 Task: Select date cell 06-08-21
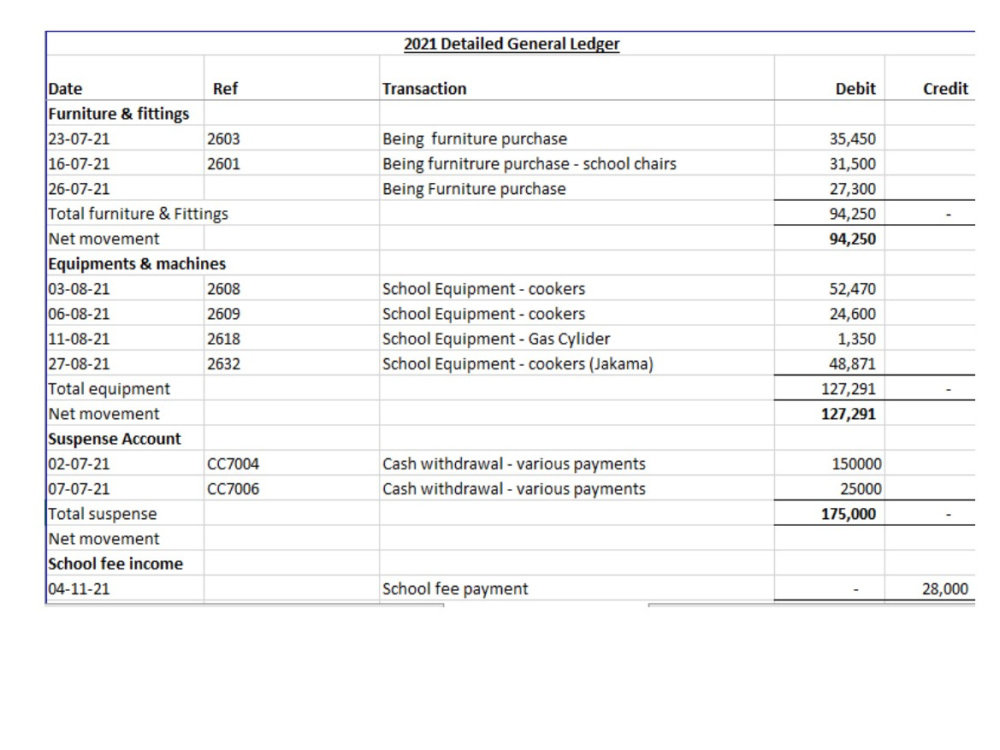pos(79,314)
